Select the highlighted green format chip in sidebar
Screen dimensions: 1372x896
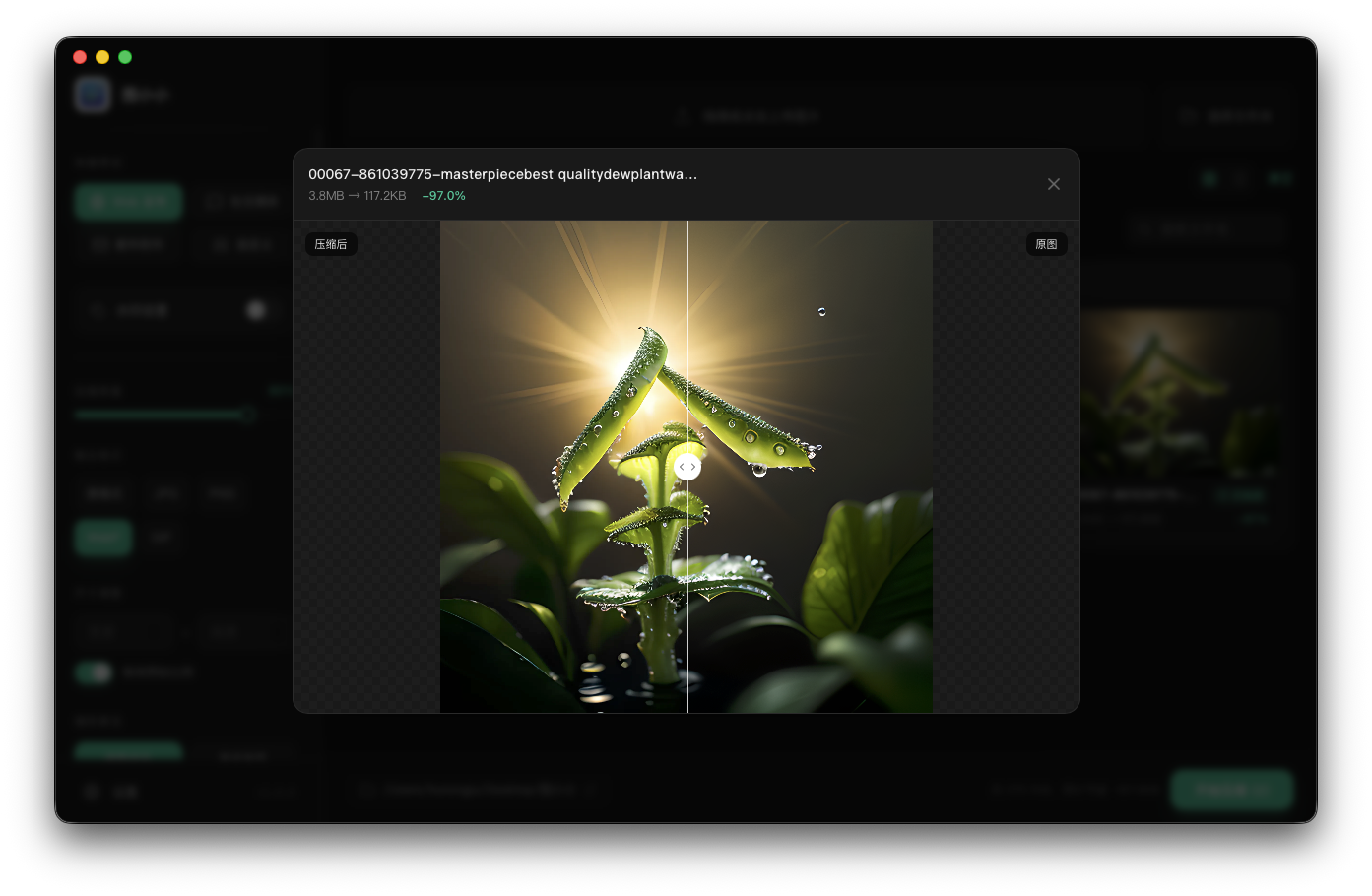[x=103, y=538]
